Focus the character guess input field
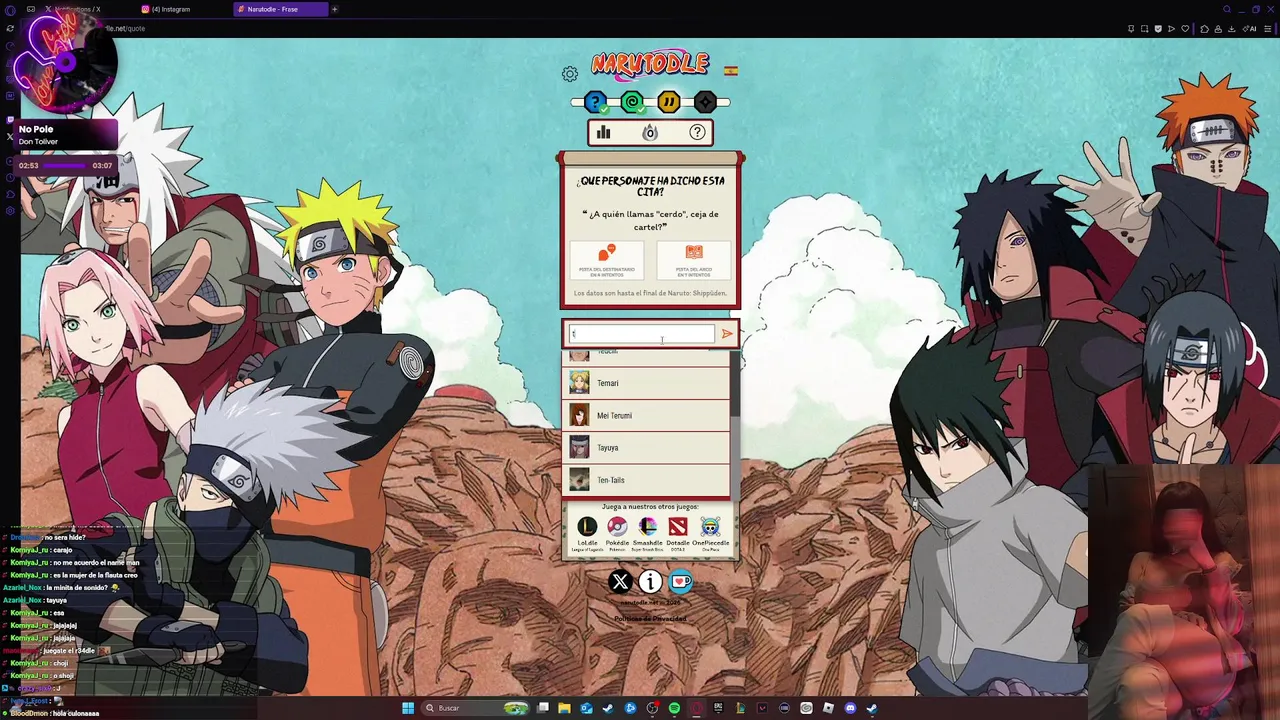 tap(641, 334)
